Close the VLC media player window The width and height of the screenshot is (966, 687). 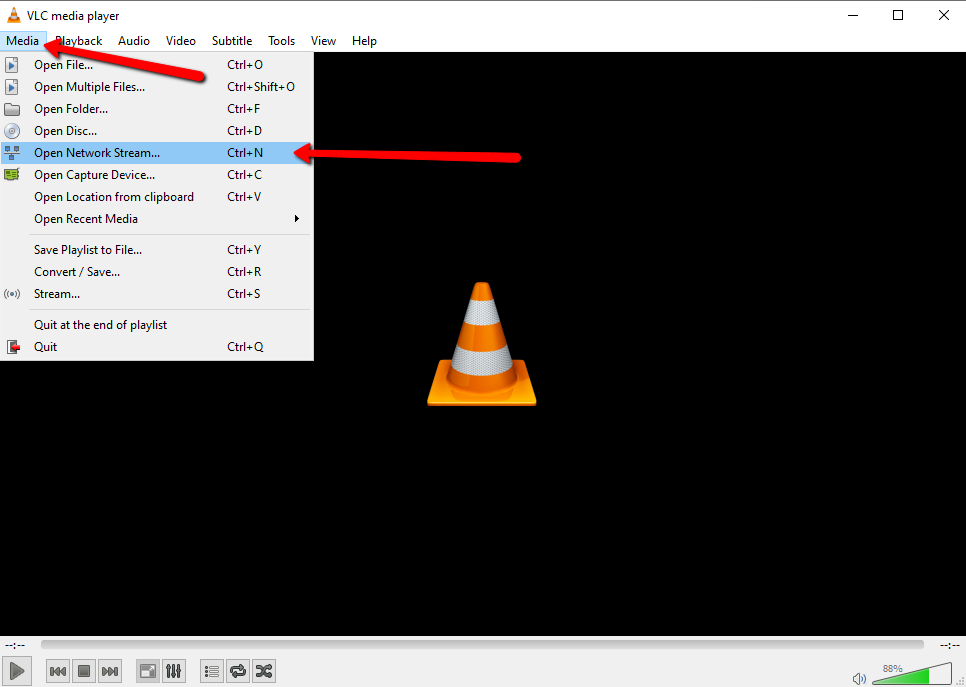tap(943, 15)
